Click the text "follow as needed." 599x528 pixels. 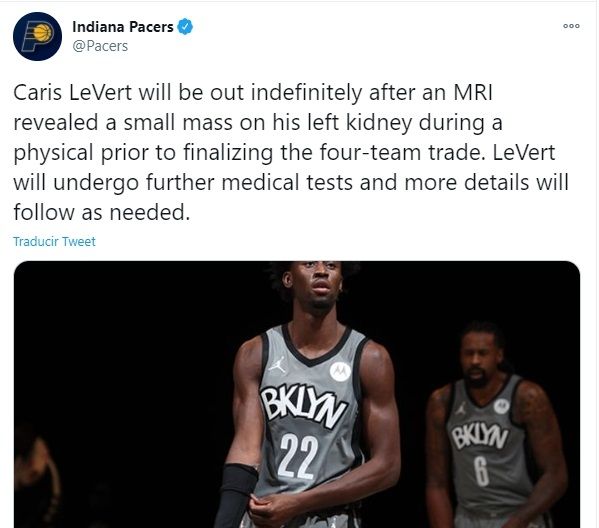pos(102,212)
